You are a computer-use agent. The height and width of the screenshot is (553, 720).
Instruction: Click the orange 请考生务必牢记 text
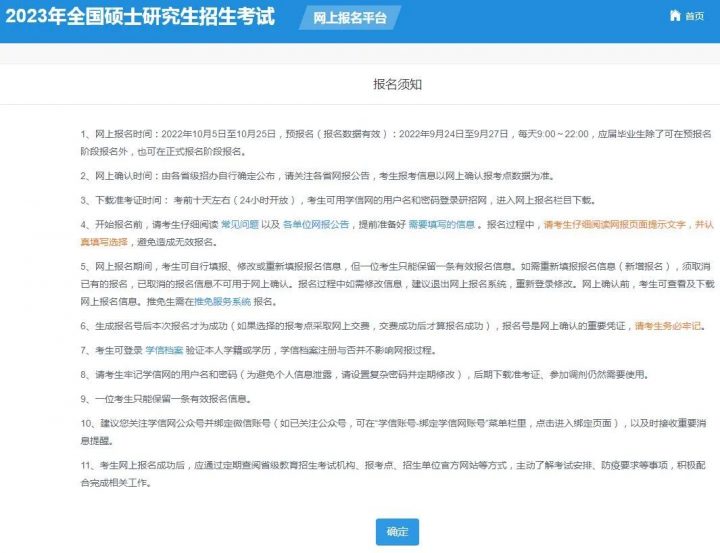point(668,326)
